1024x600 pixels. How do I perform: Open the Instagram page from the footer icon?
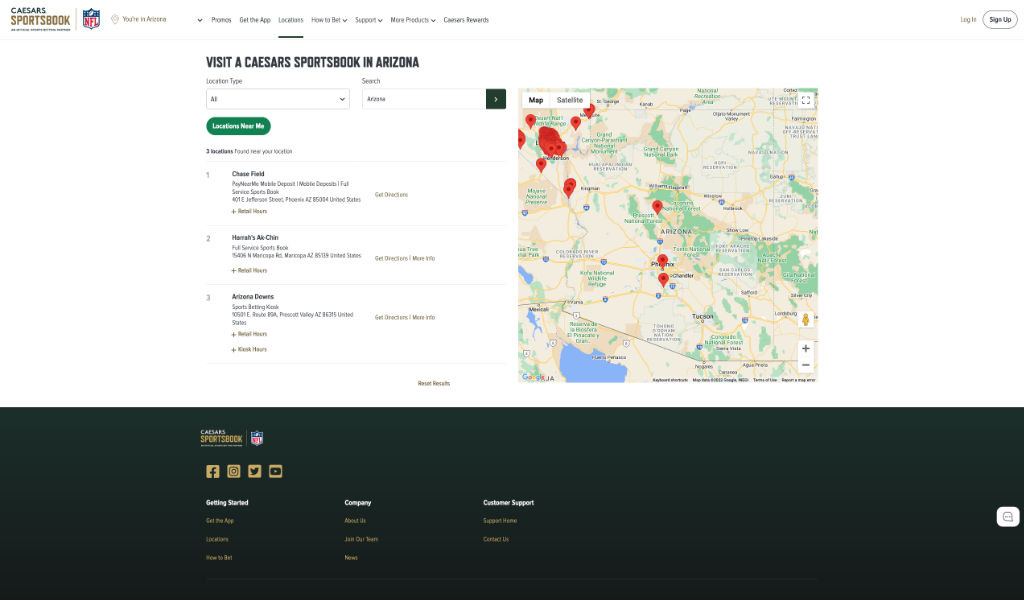point(234,471)
